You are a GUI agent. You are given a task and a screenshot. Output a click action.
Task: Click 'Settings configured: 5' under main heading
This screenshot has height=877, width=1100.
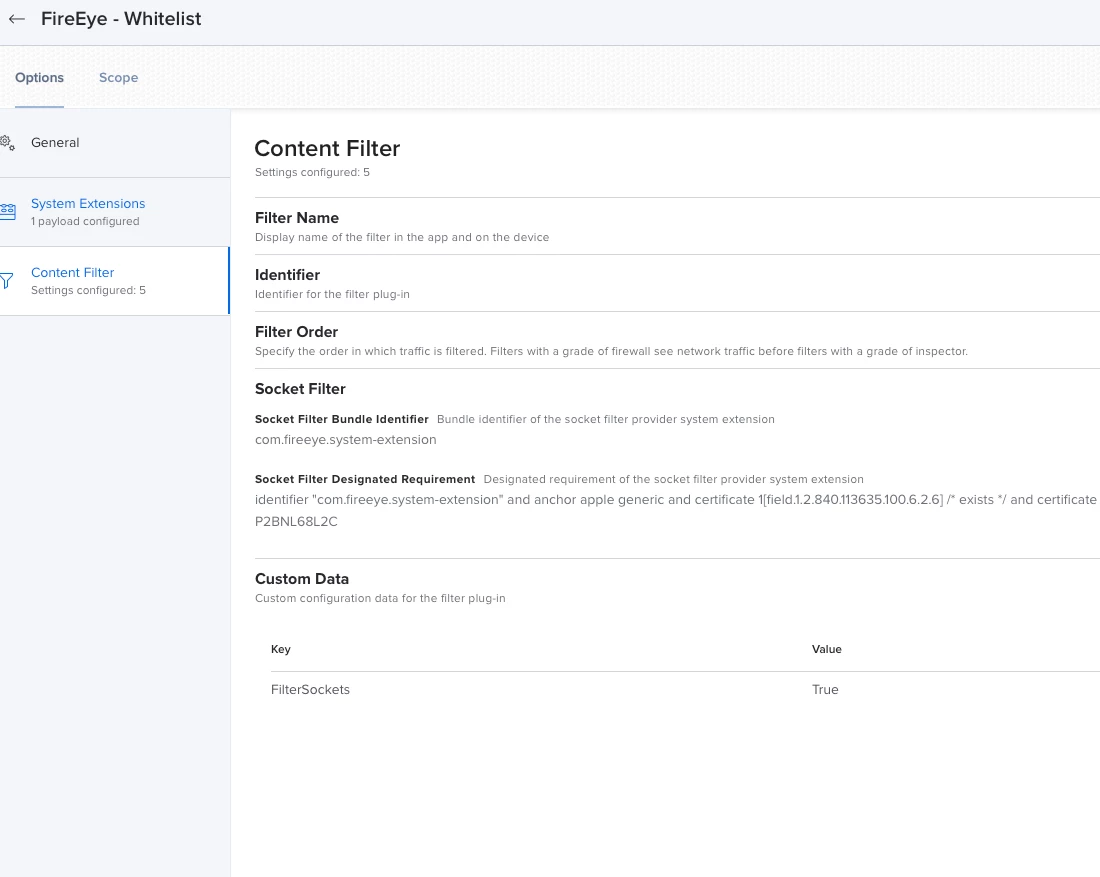pyautogui.click(x=312, y=173)
